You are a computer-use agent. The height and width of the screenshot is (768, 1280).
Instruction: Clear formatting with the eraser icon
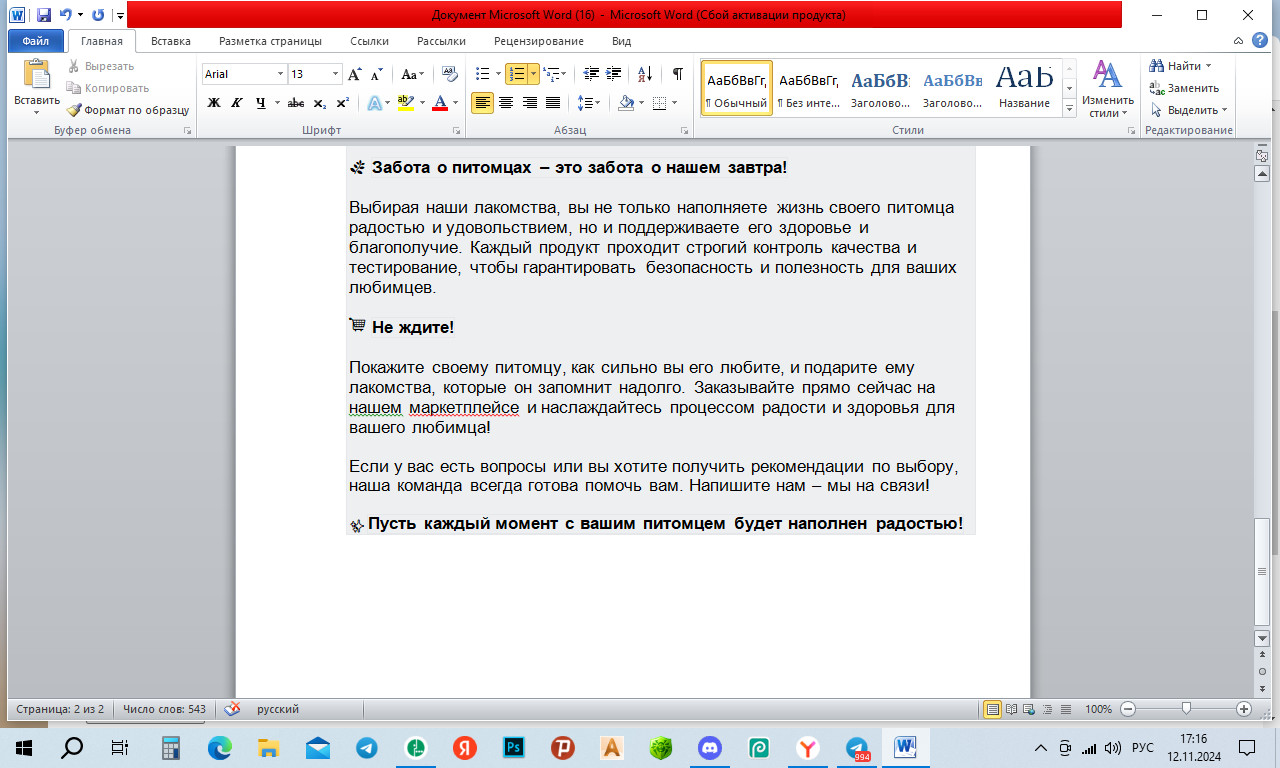pos(449,74)
